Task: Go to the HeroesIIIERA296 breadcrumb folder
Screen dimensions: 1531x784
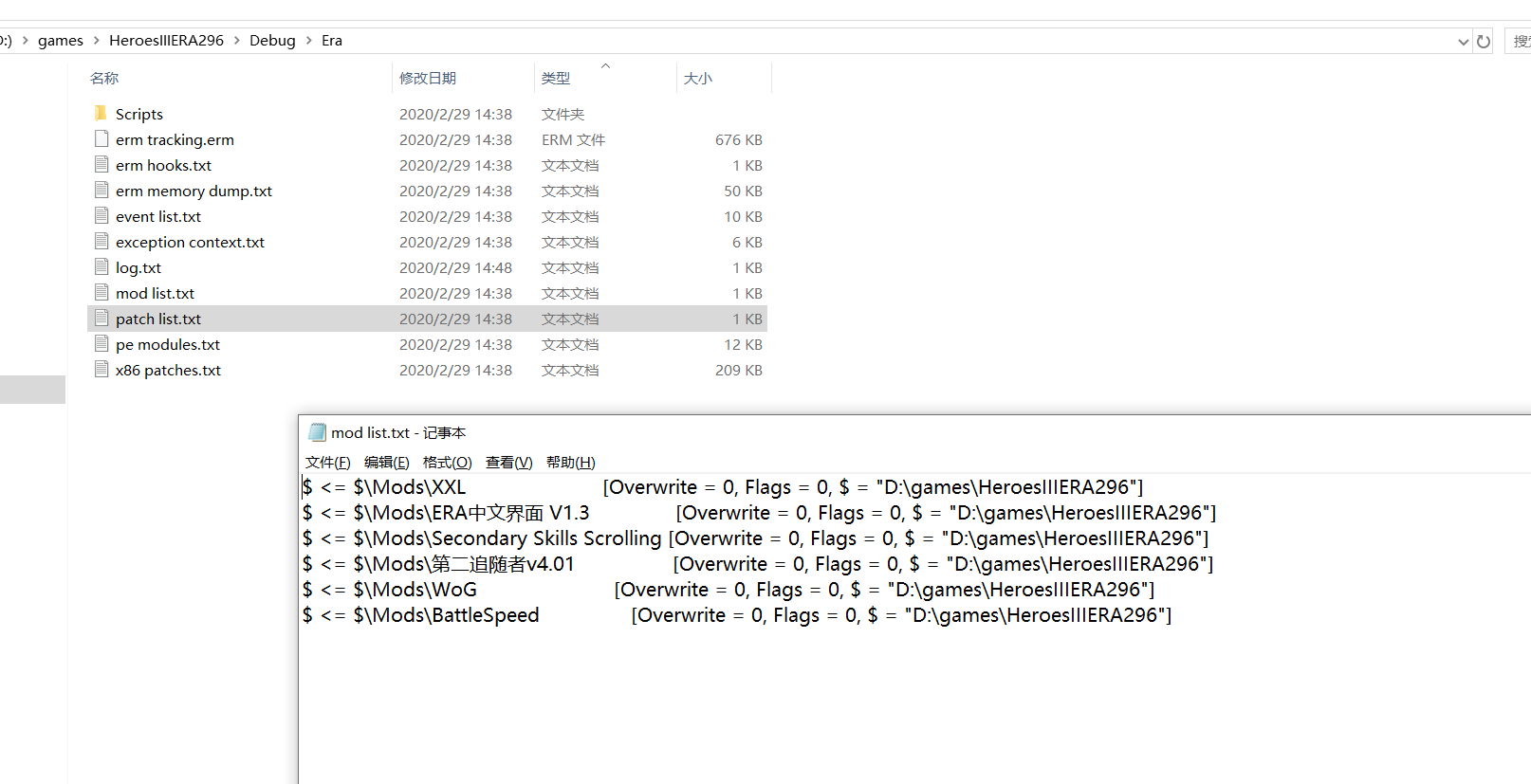Action: click(x=166, y=41)
